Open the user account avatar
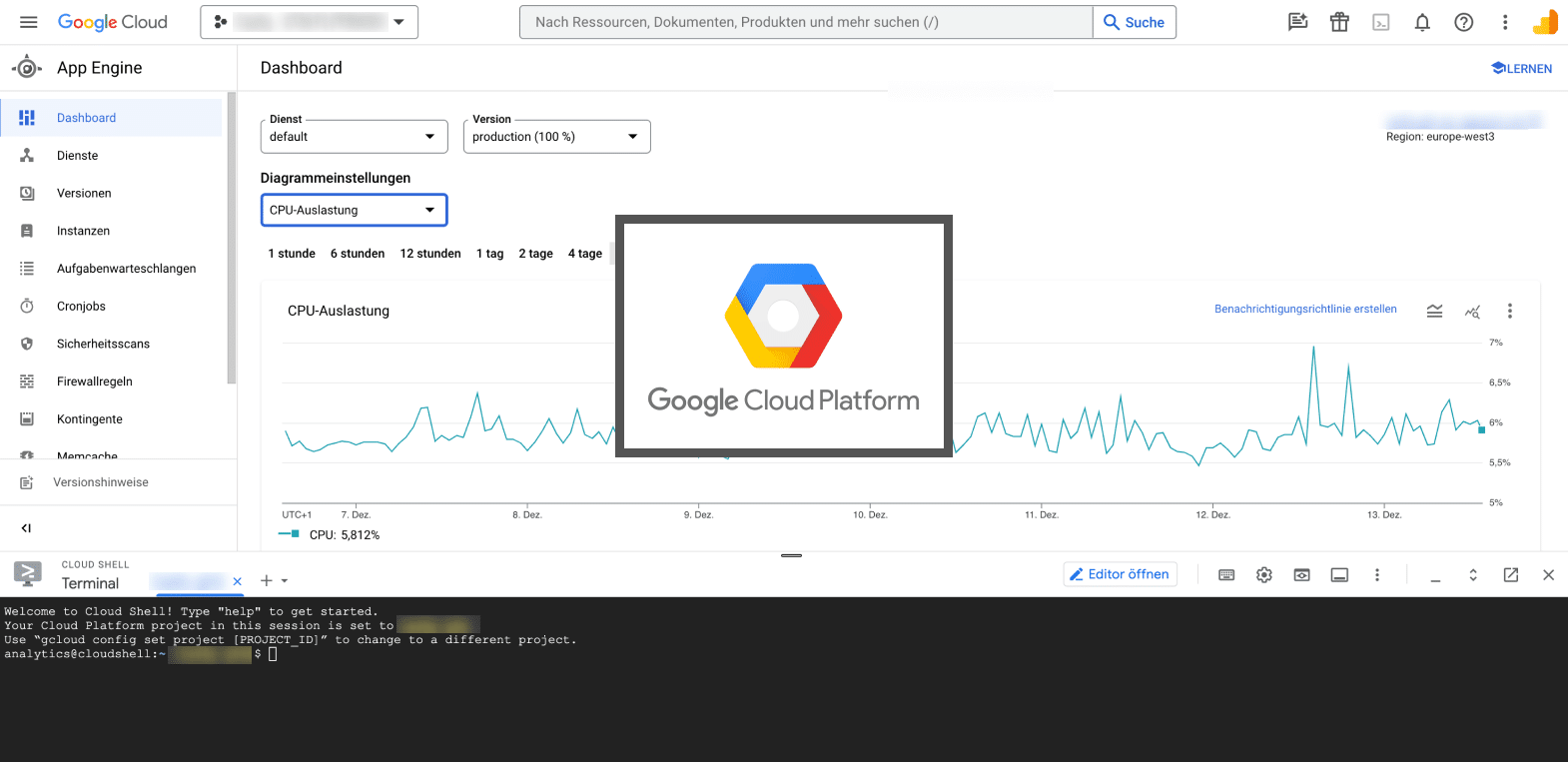The height and width of the screenshot is (762, 1568). pos(1545,22)
